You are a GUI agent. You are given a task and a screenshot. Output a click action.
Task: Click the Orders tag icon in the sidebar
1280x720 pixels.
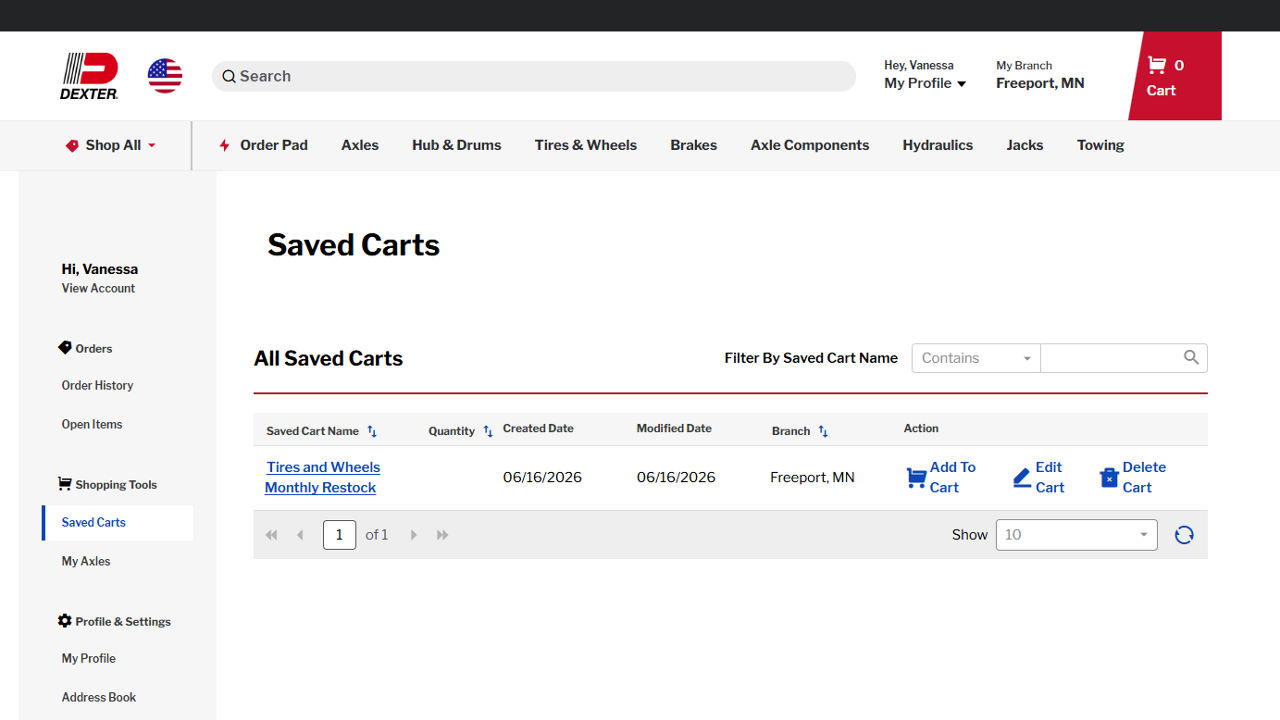click(65, 348)
